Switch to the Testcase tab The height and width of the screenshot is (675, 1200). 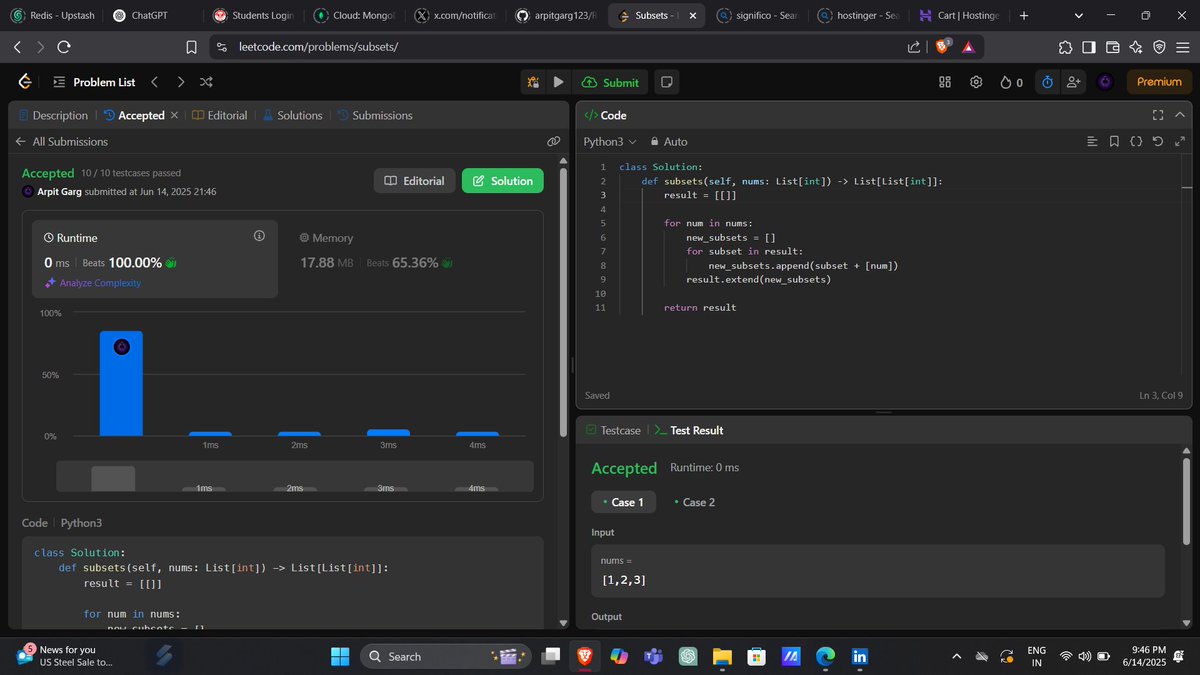tap(612, 430)
